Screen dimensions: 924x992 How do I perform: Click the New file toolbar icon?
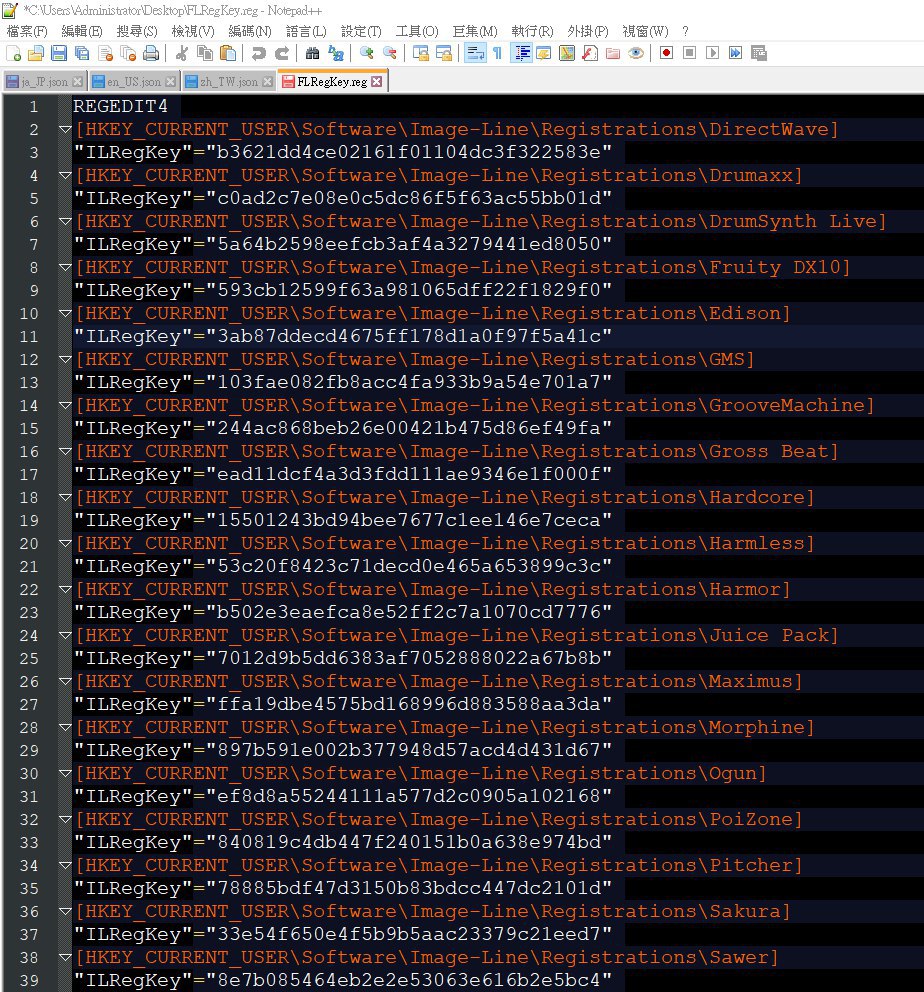pos(12,53)
